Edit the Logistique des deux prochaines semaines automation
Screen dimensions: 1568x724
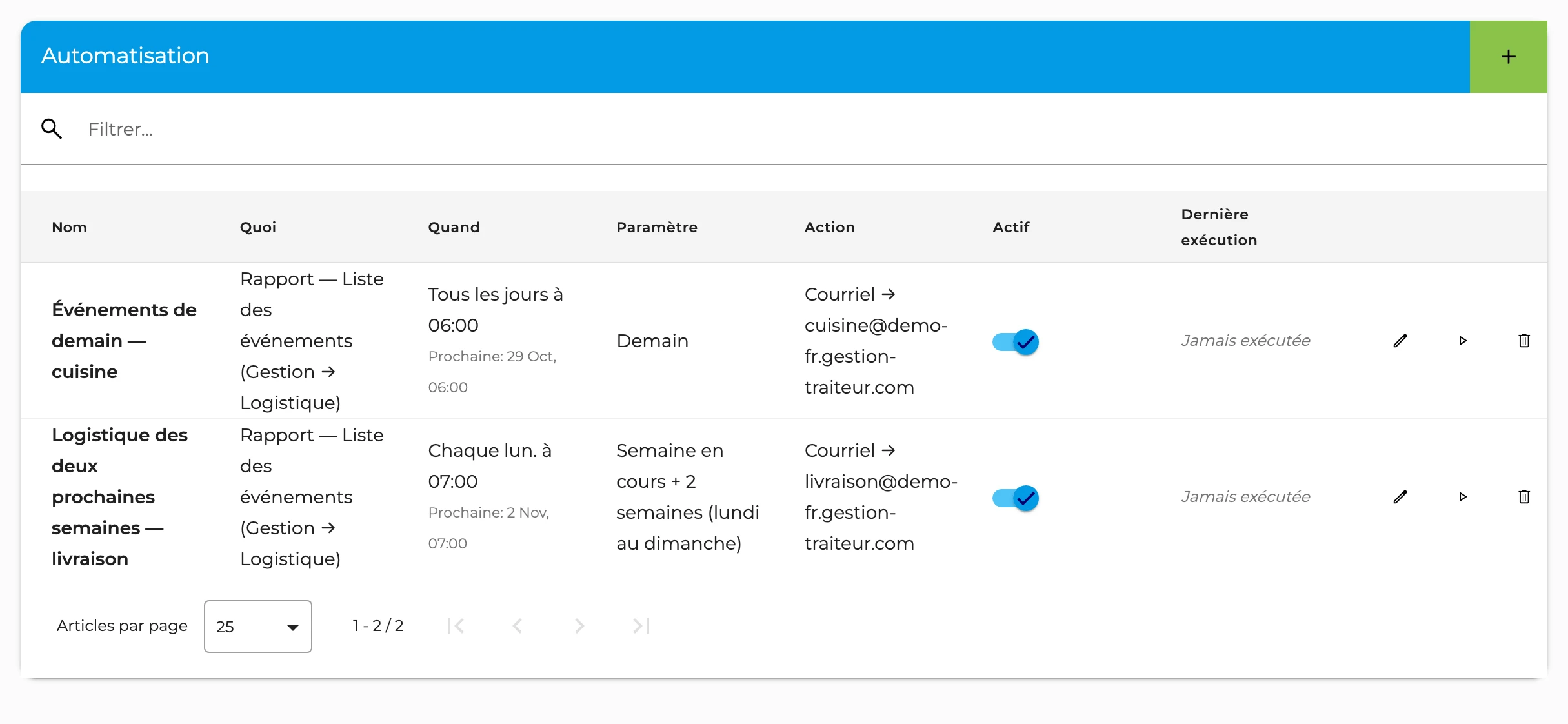click(x=1400, y=497)
